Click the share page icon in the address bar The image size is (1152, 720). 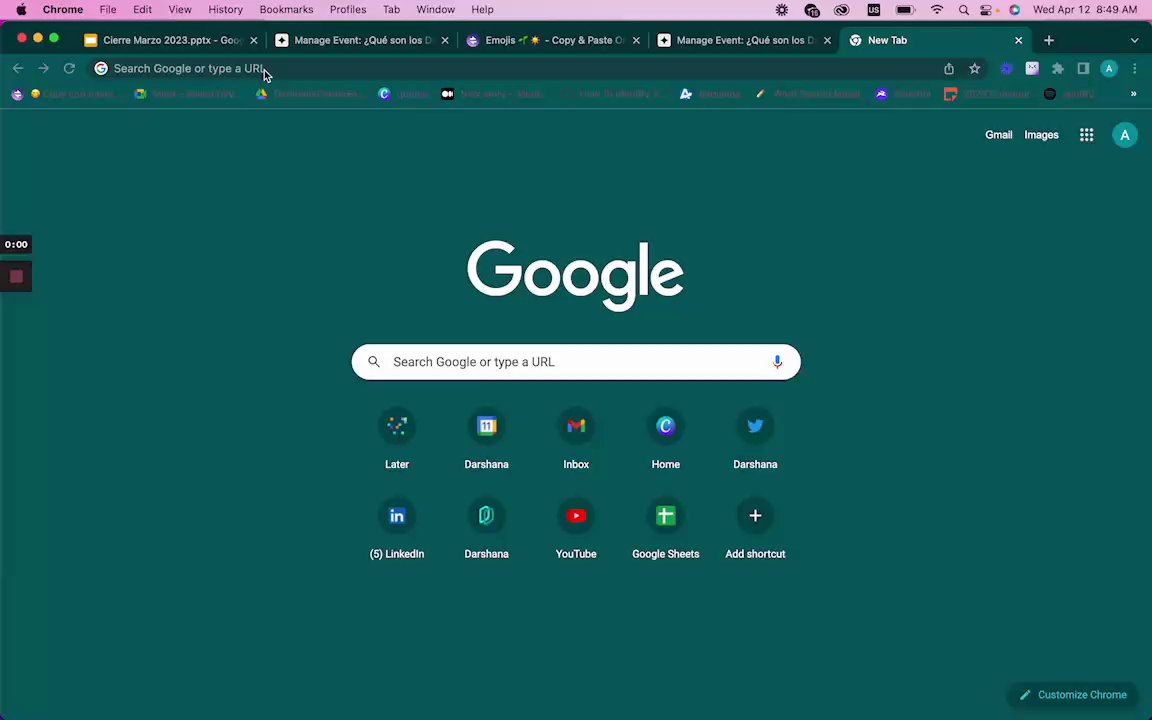(x=949, y=68)
